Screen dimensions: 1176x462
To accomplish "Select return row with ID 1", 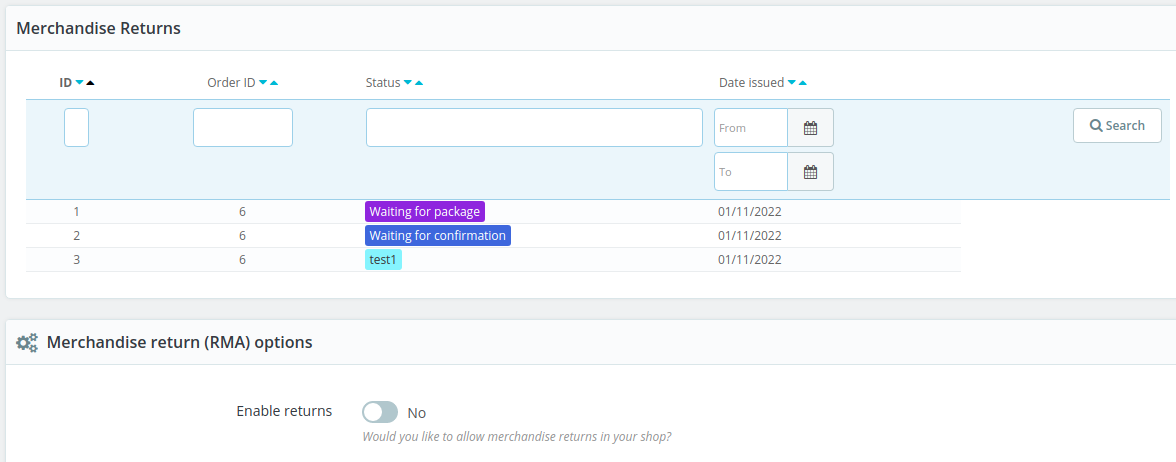I will [x=494, y=212].
